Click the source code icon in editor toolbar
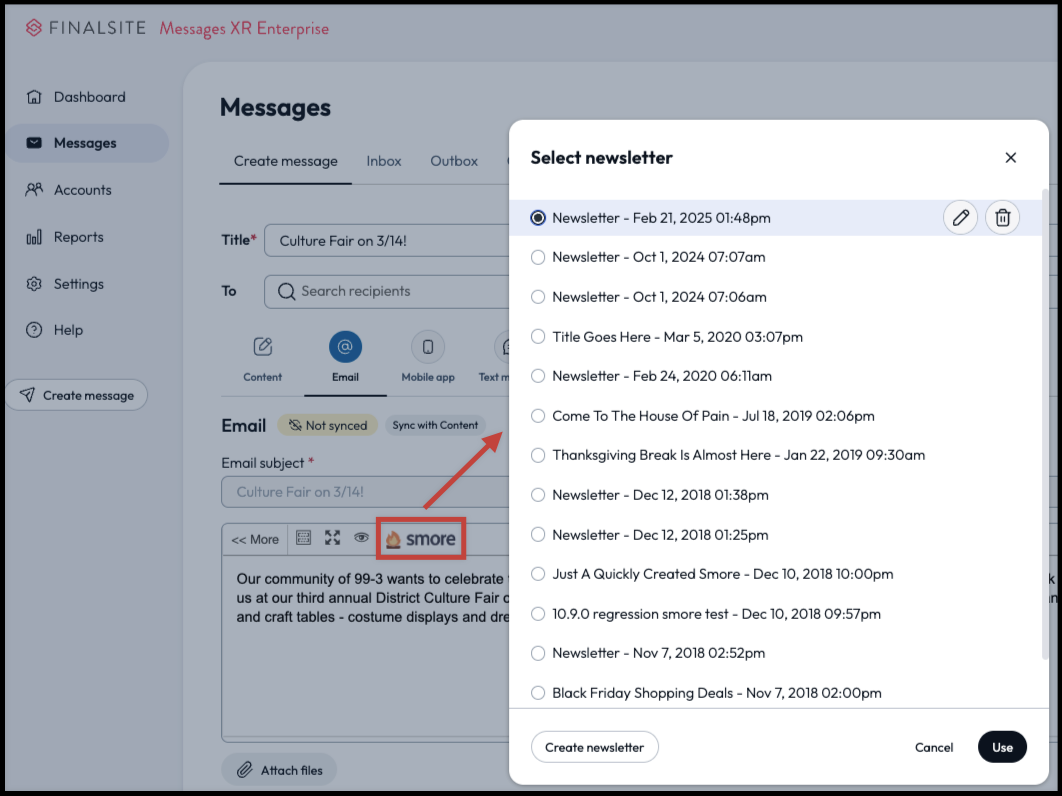The width and height of the screenshot is (1062, 796). click(x=303, y=538)
